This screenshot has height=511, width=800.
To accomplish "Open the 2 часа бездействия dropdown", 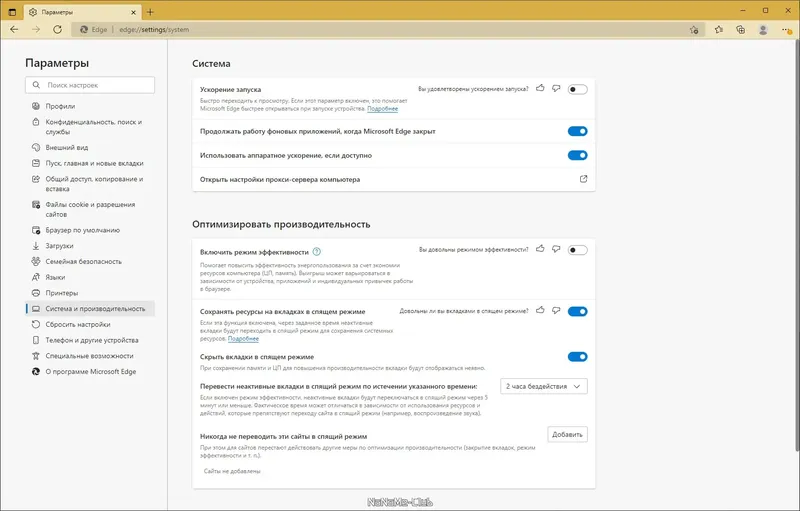I will coord(543,386).
